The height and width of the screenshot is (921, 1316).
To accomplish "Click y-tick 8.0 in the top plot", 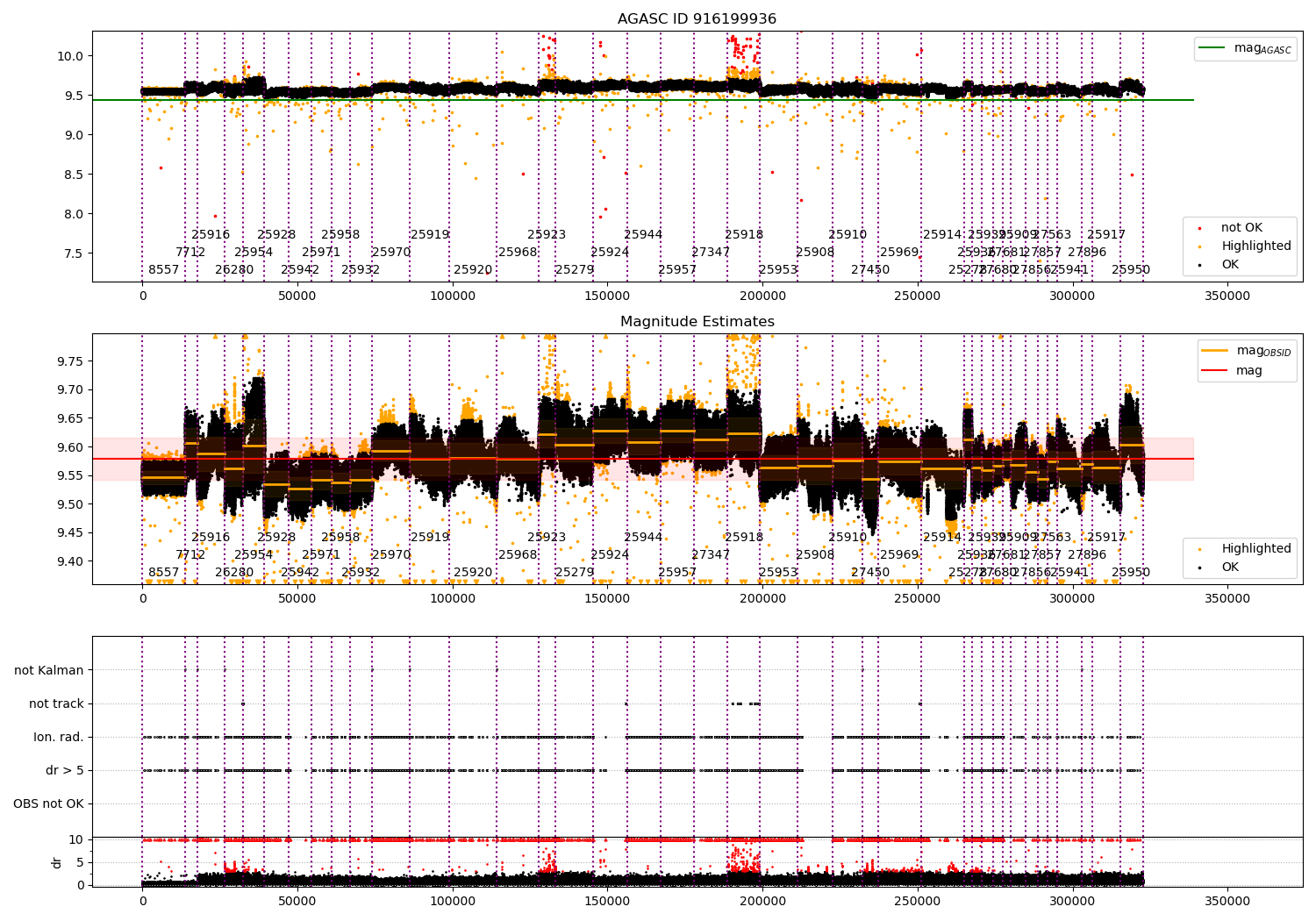I will (x=74, y=214).
